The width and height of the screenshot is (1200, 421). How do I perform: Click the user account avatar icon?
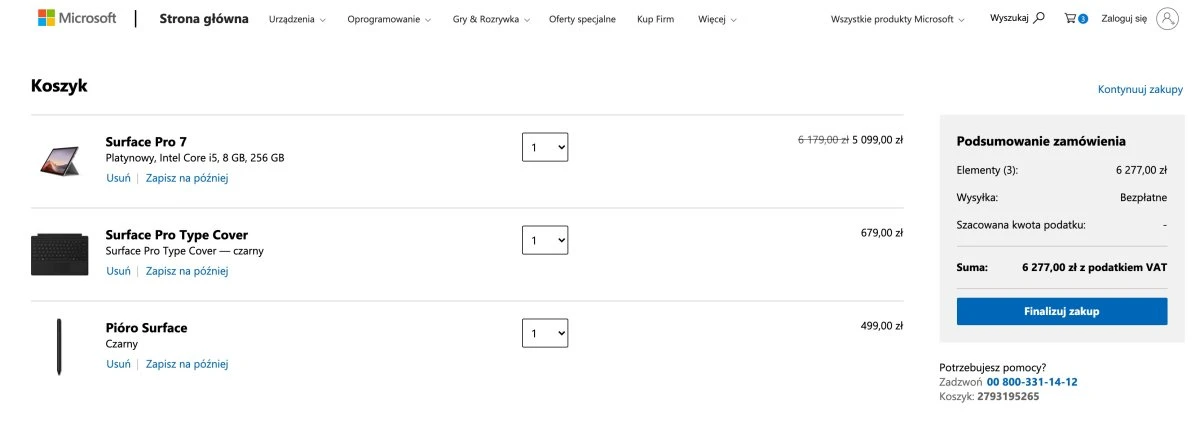1167,18
